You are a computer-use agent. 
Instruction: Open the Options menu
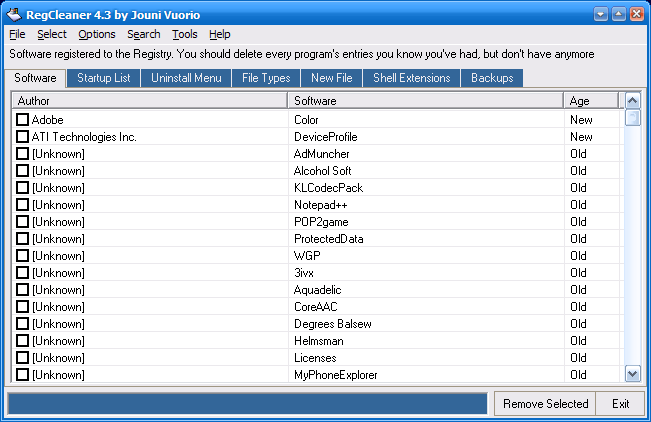(97, 34)
